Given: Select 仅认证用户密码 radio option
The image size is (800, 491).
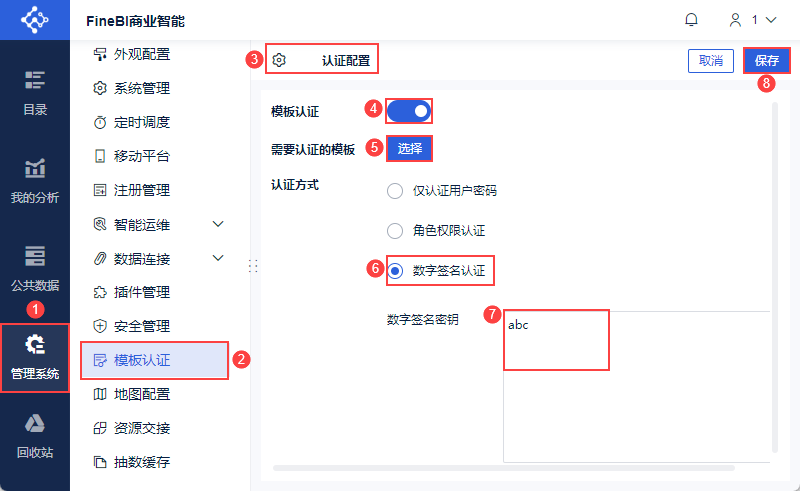Looking at the screenshot, I should click(x=395, y=191).
